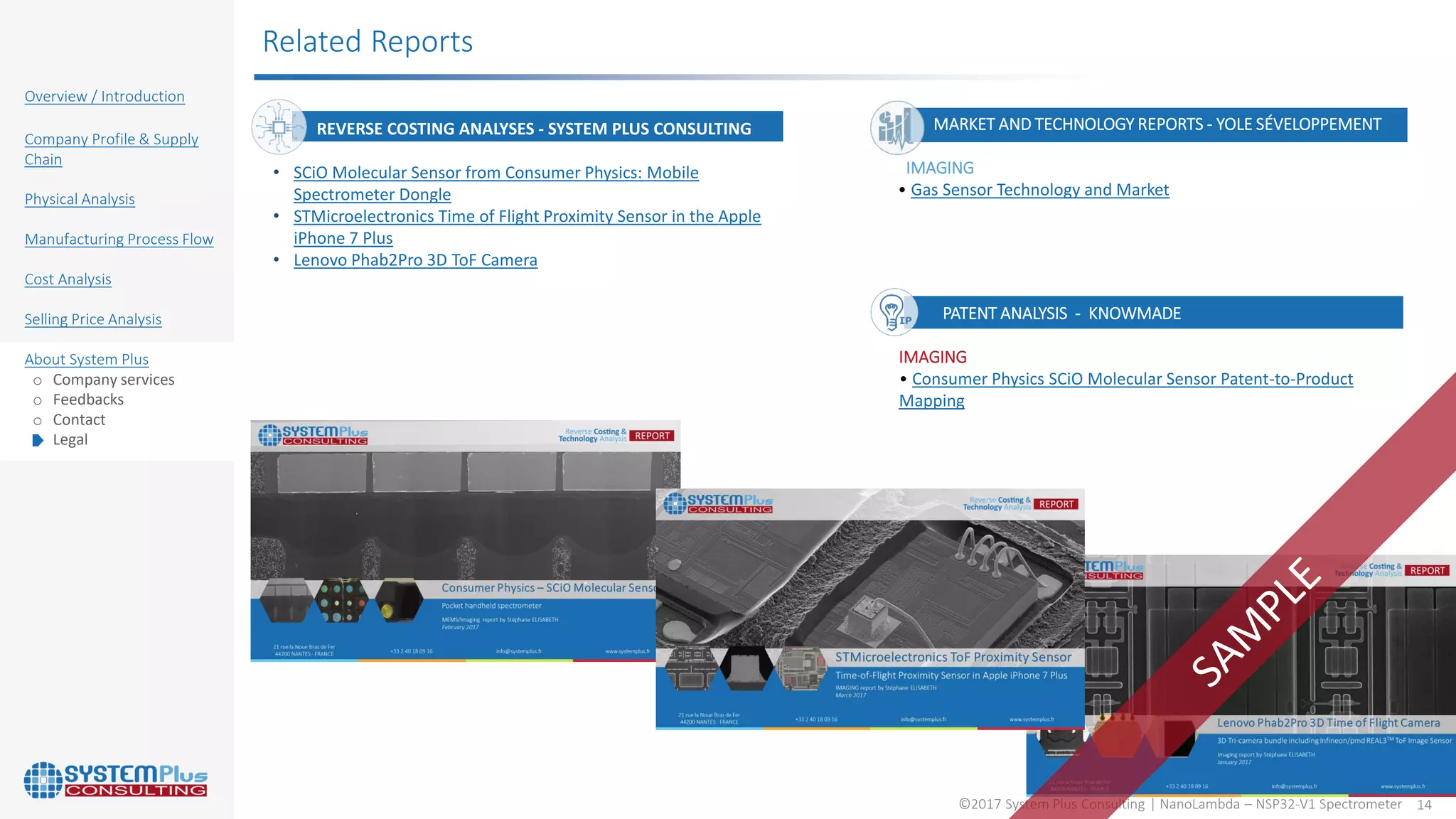Click the market chart icon beside Yole Développement
The width and height of the screenshot is (1456, 819).
coord(896,127)
